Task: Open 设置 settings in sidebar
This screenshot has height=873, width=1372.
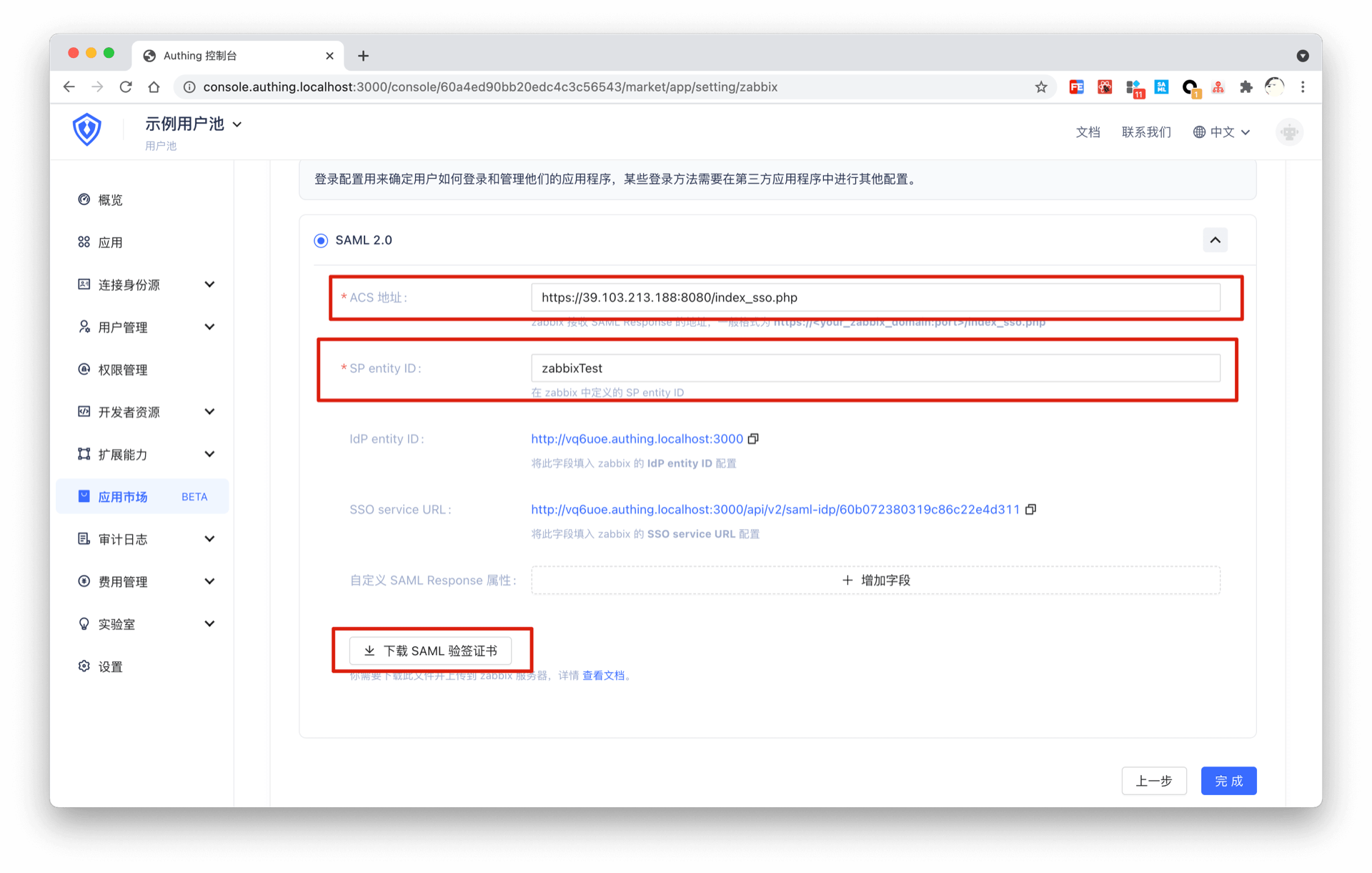Action: tap(110, 666)
